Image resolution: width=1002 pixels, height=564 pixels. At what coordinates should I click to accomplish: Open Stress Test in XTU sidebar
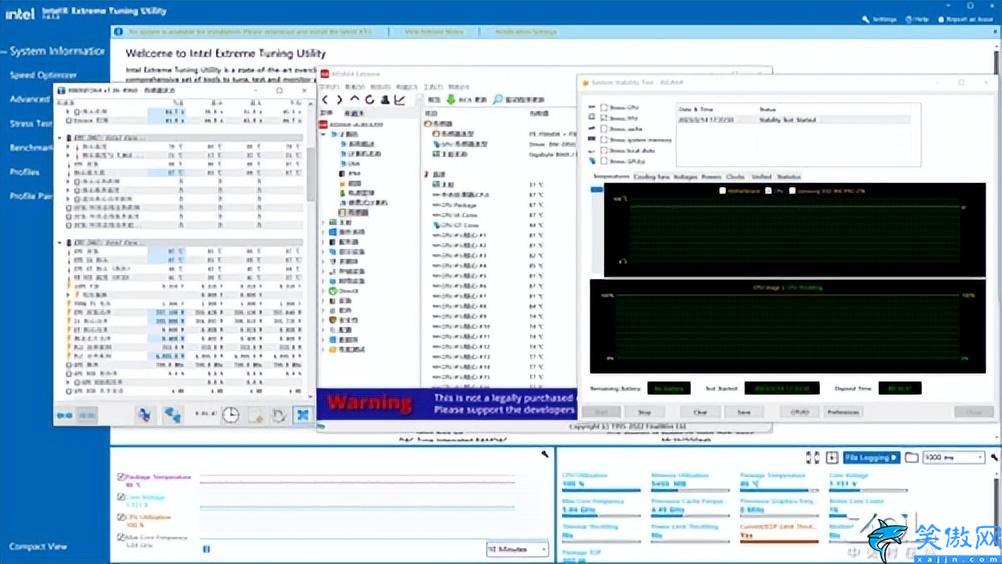pos(31,123)
